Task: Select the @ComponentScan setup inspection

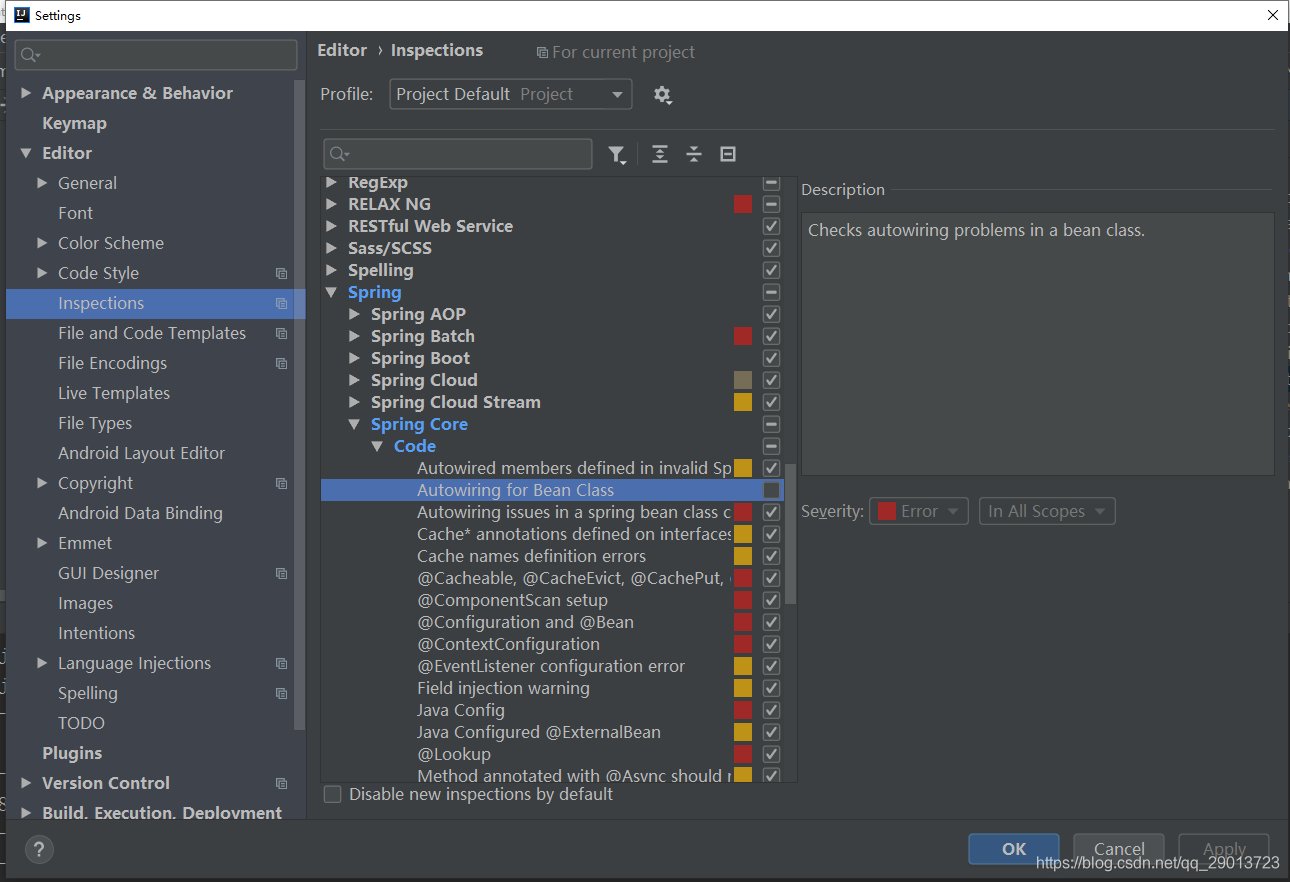Action: [512, 600]
